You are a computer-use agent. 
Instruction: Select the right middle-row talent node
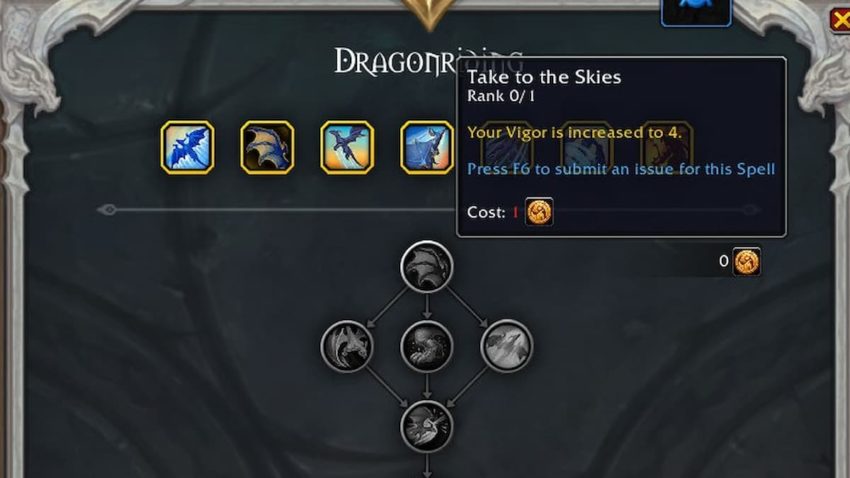[x=506, y=346]
